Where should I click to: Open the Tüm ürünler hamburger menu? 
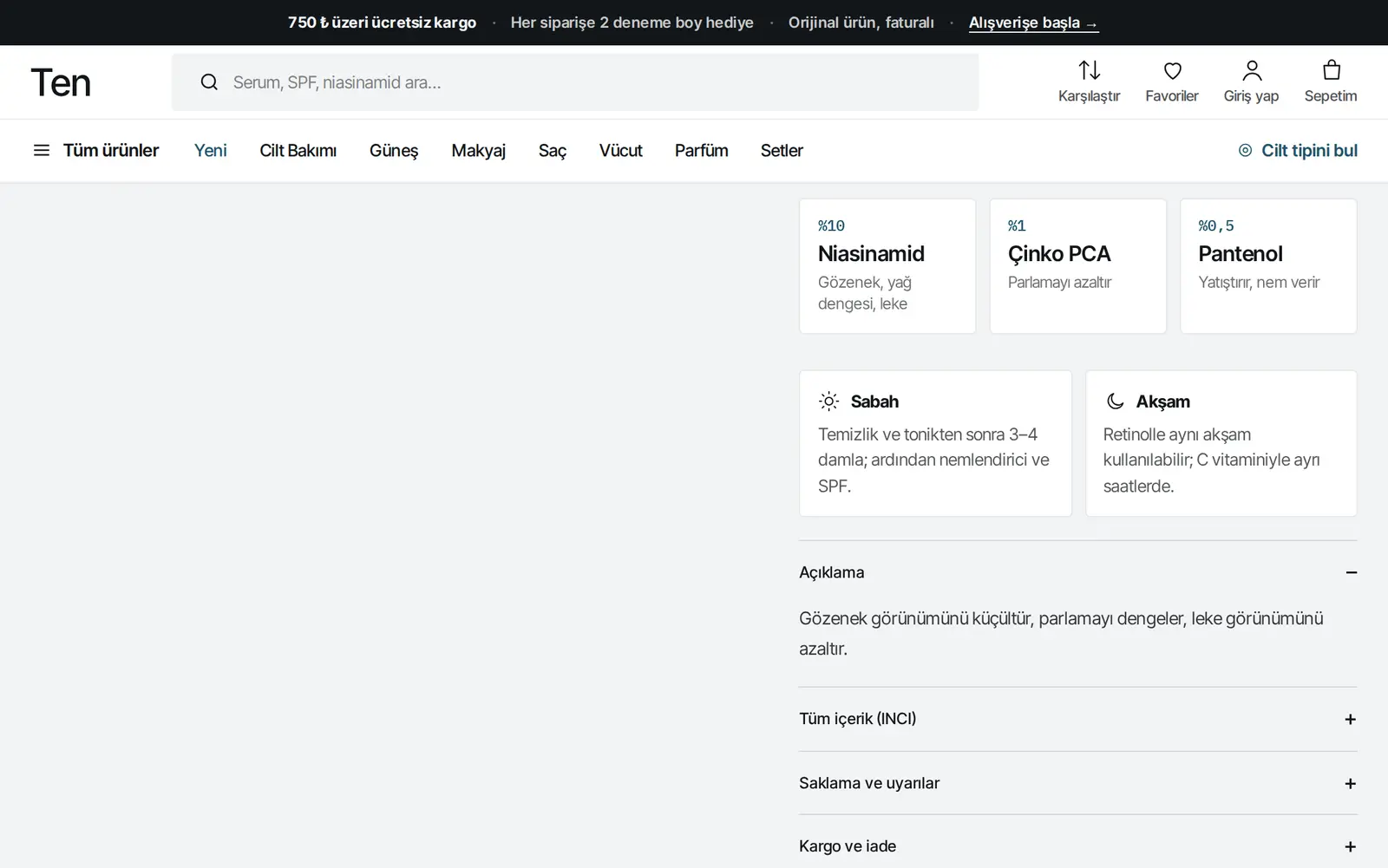click(x=42, y=151)
